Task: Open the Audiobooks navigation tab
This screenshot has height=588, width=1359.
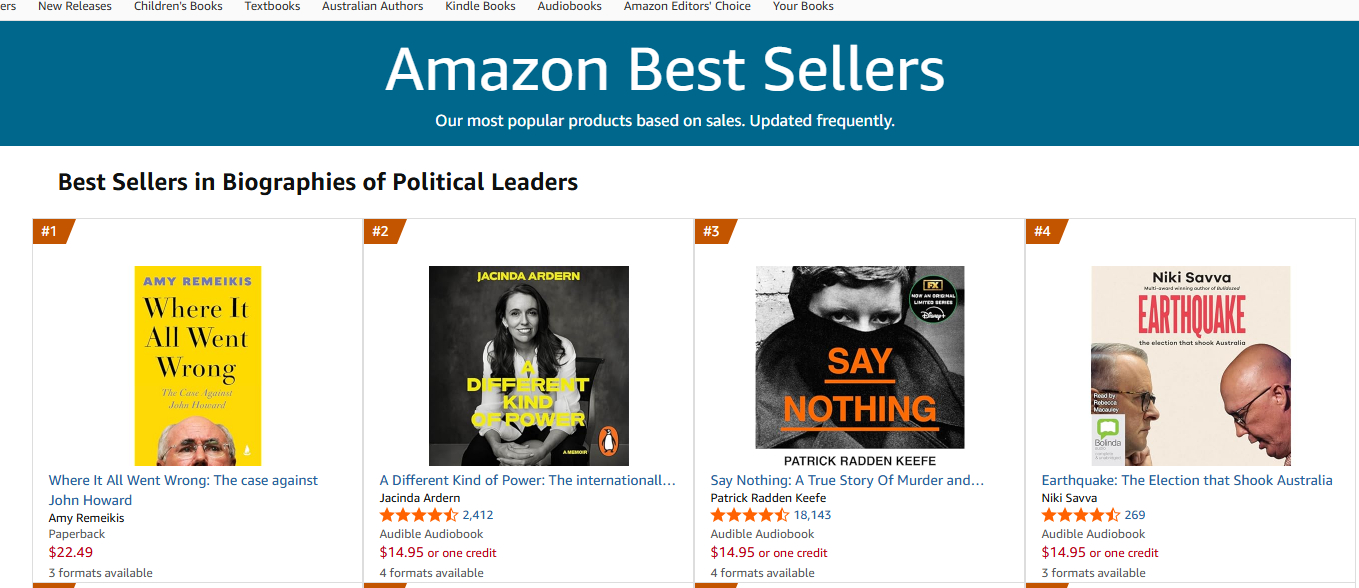Action: point(569,6)
